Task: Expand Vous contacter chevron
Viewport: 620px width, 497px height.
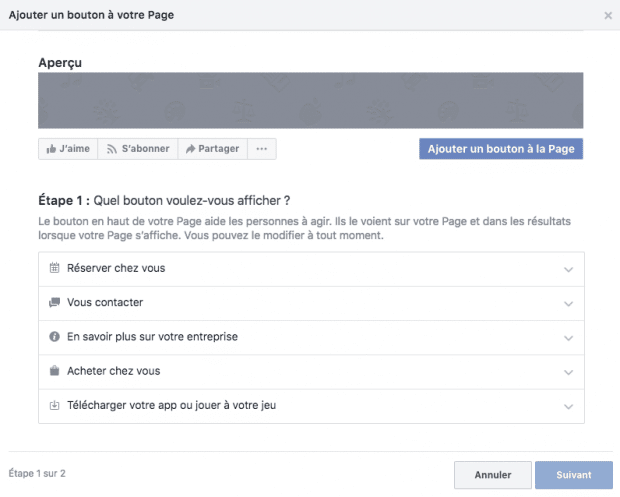Action: click(568, 304)
